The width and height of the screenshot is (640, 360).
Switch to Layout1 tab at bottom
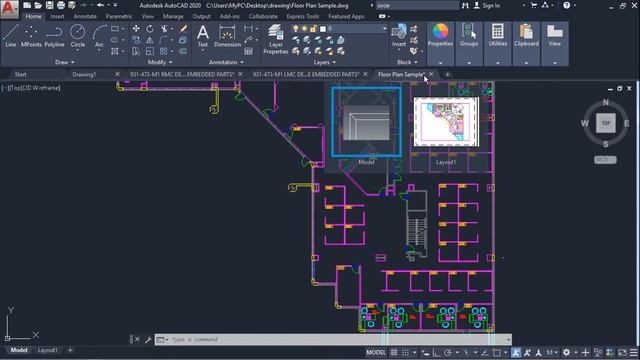(x=47, y=350)
